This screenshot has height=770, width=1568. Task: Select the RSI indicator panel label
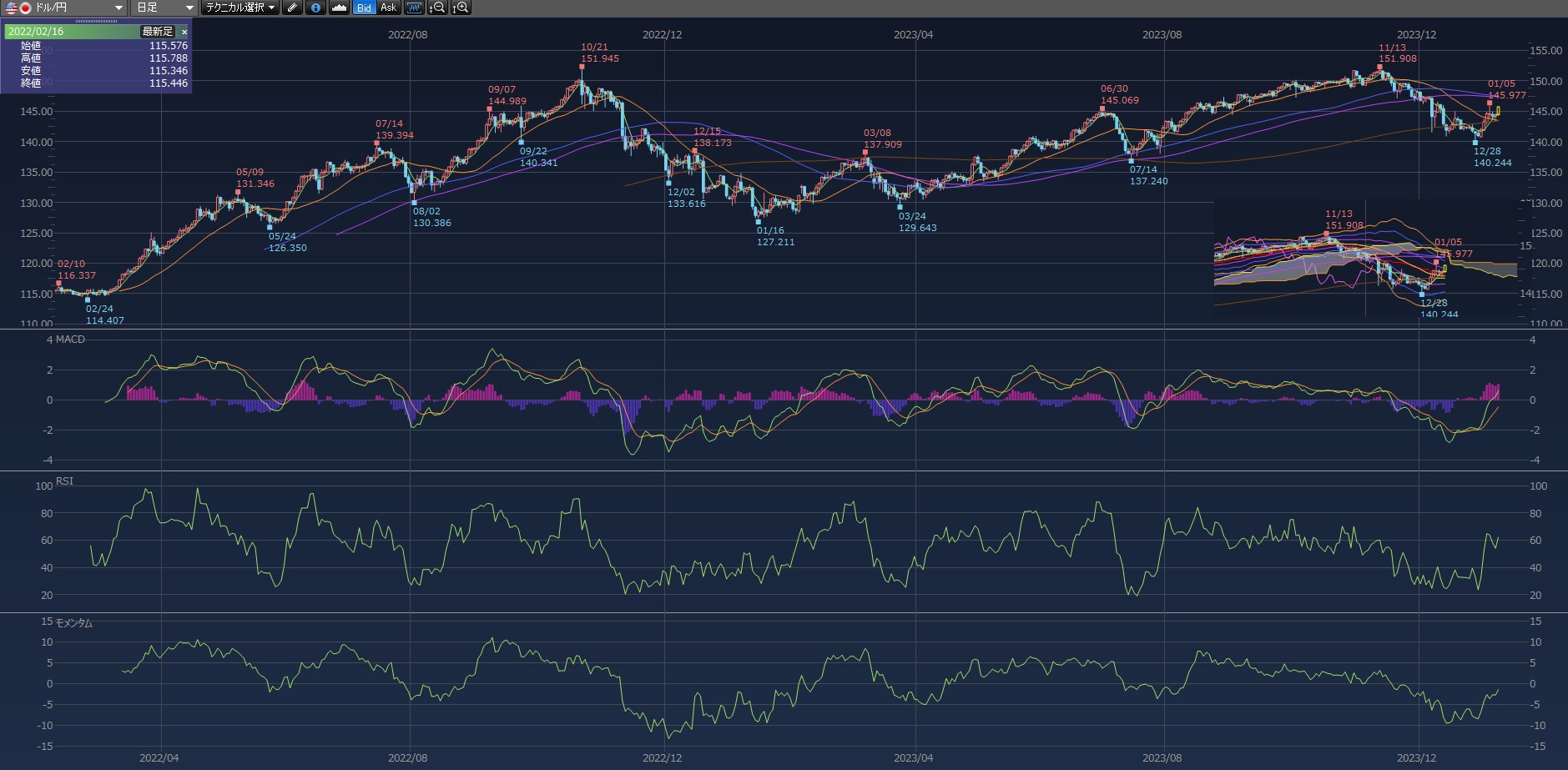(x=64, y=481)
